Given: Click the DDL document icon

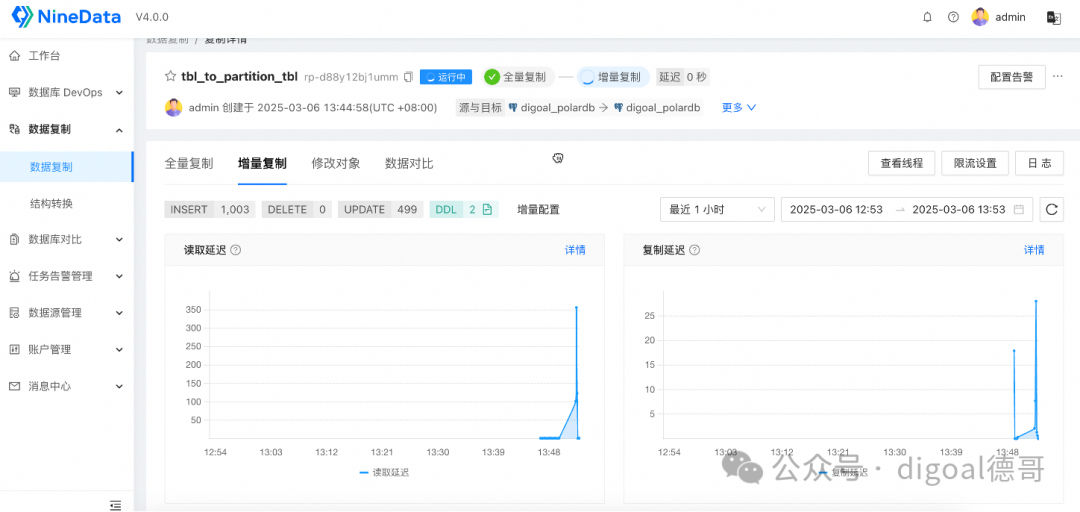Looking at the screenshot, I should pos(487,209).
